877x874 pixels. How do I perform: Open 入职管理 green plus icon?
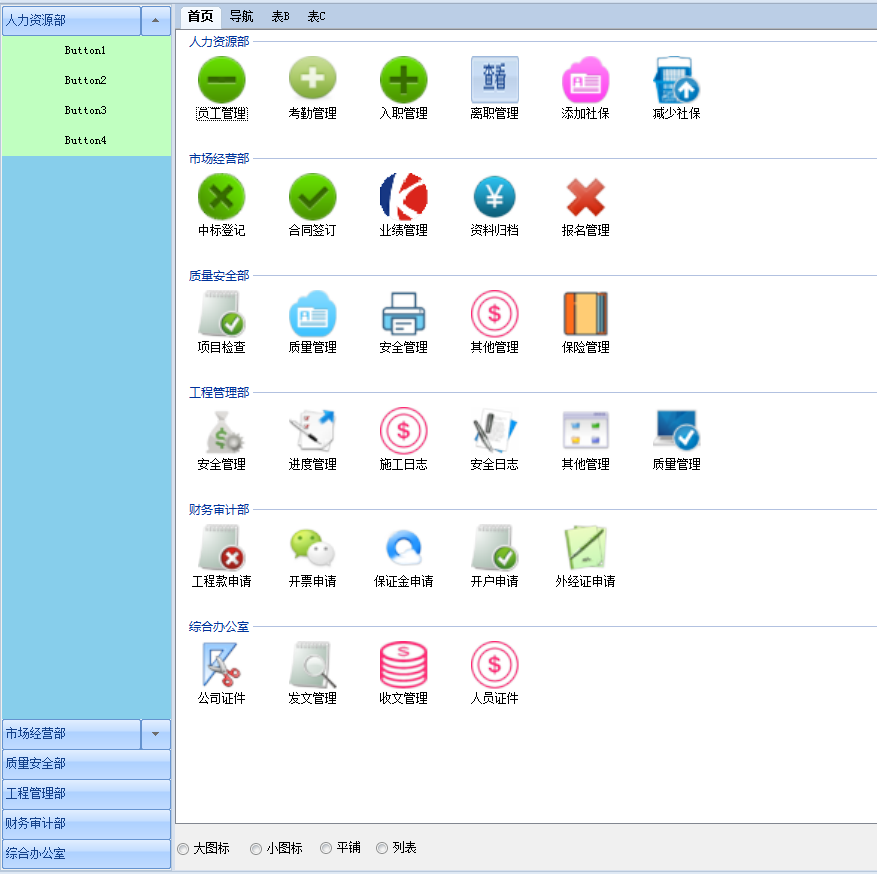click(x=403, y=79)
